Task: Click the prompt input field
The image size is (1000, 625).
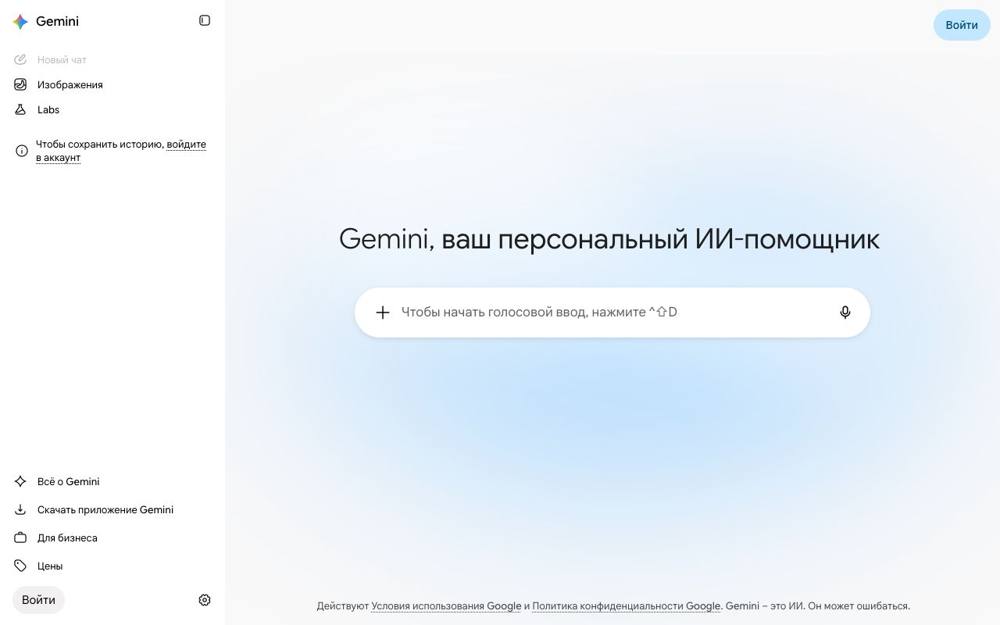Action: [612, 312]
